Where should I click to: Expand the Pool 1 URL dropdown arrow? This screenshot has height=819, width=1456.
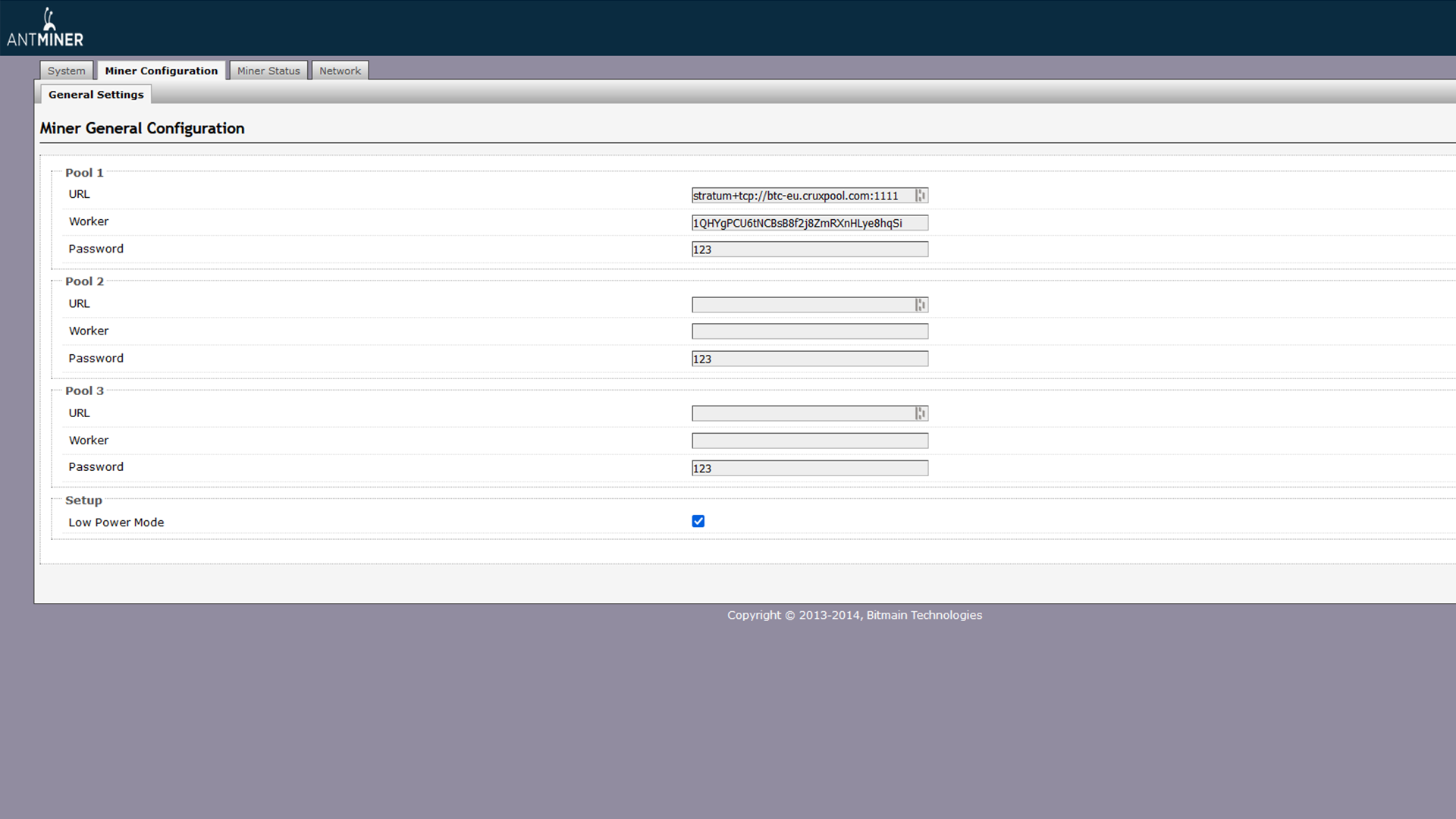[921, 196]
